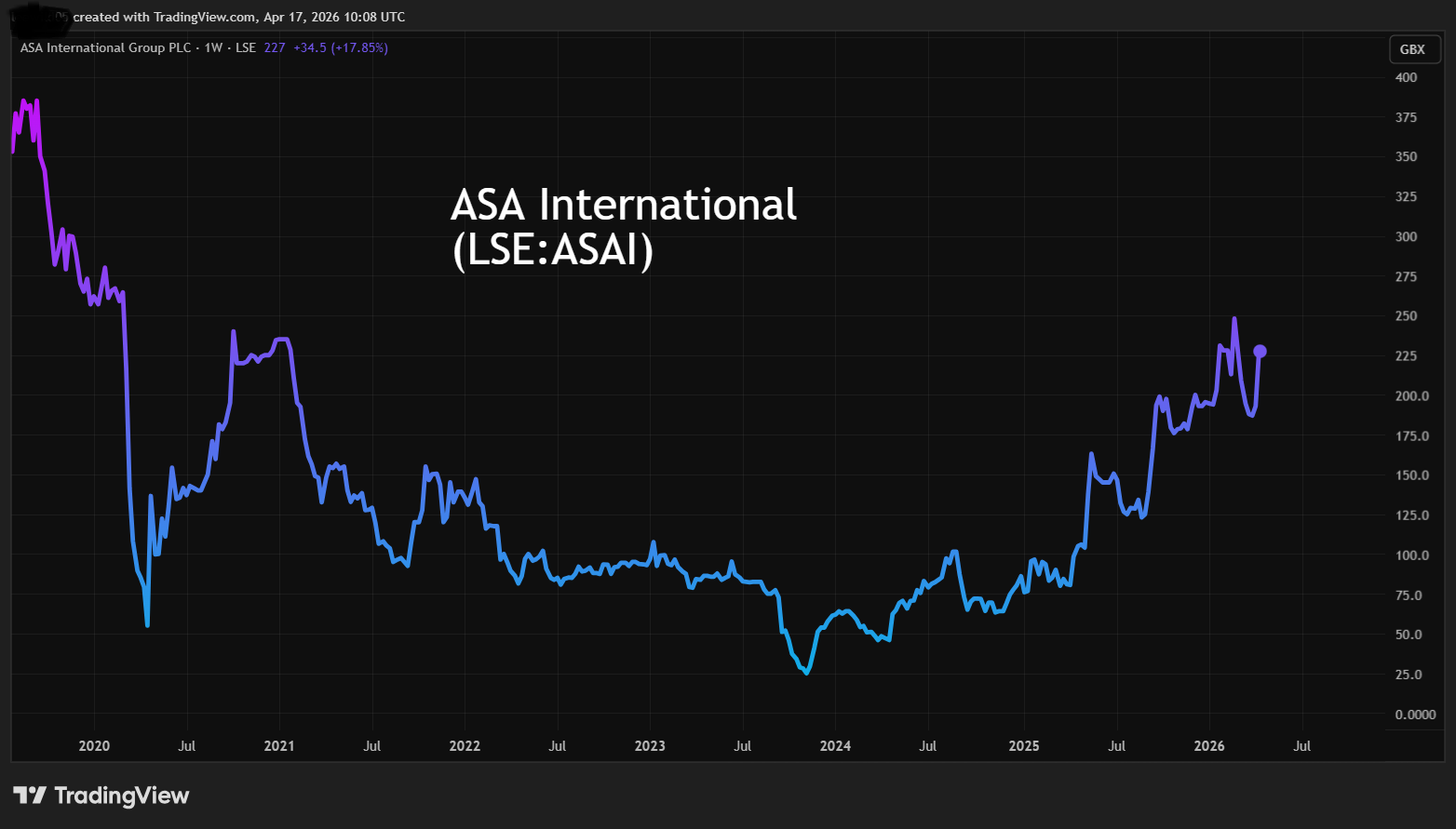Select the 400 value on price scale
1456x829 pixels.
point(1406,77)
